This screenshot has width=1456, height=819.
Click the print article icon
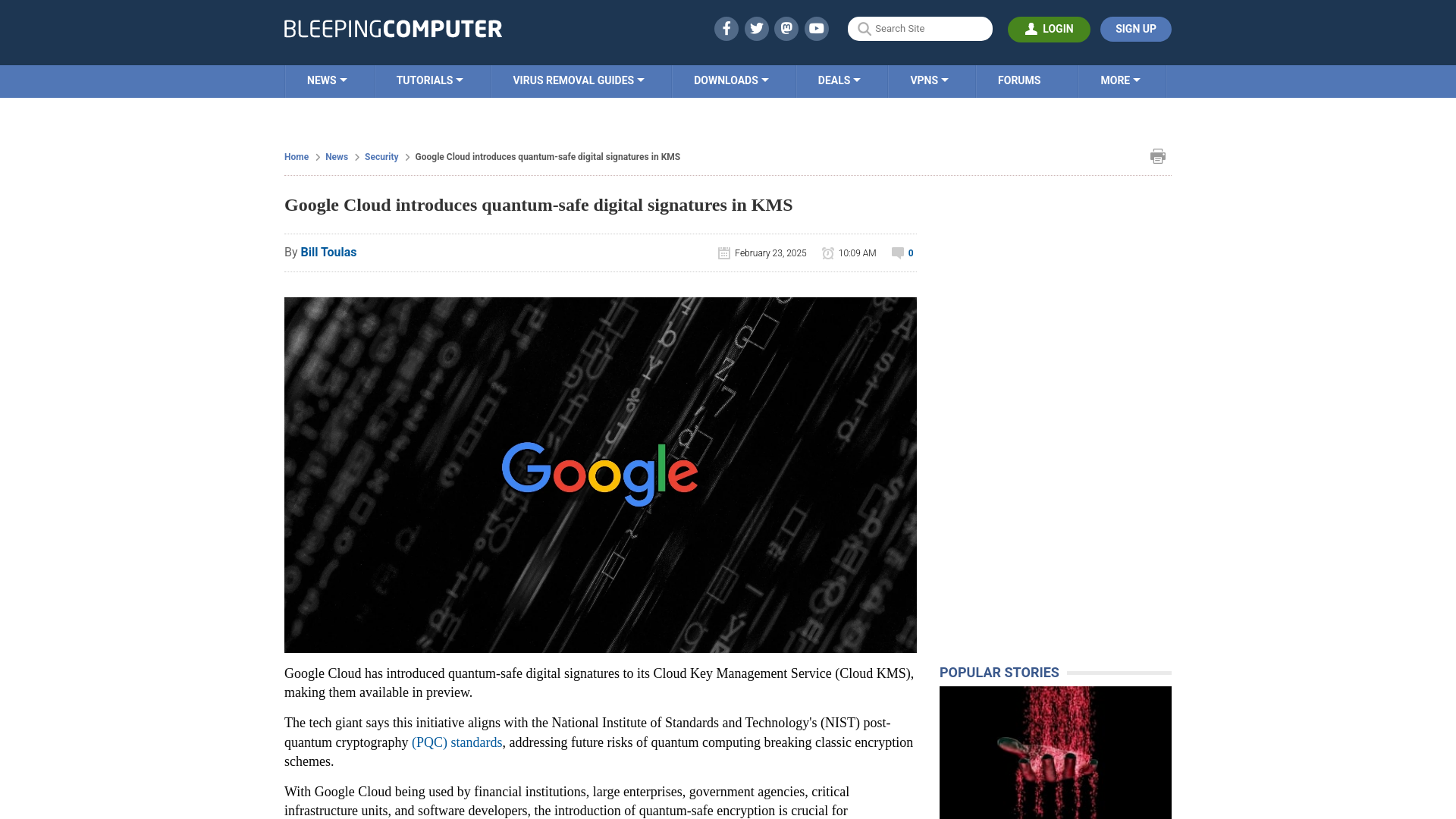1158,156
